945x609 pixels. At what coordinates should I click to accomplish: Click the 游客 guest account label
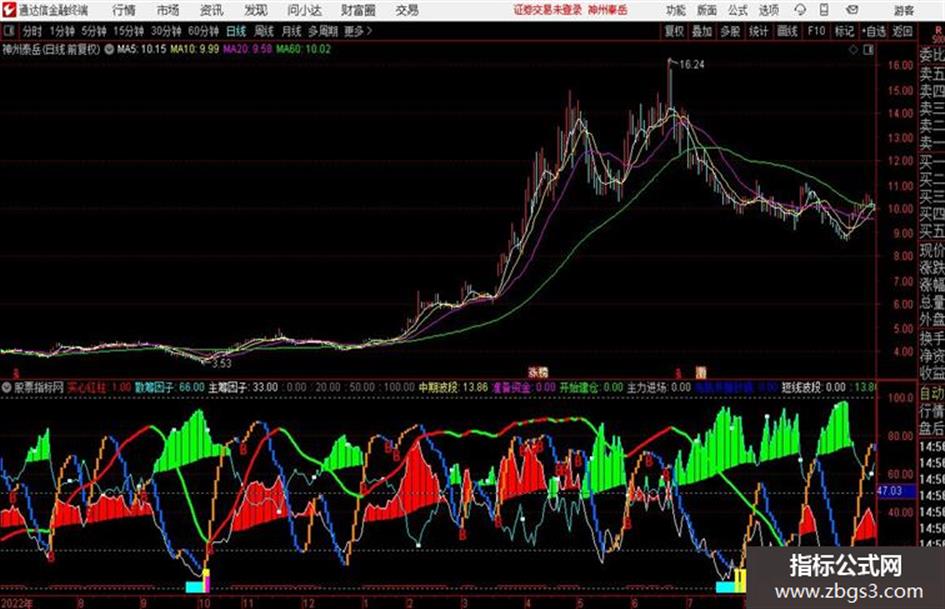pyautogui.click(x=903, y=10)
